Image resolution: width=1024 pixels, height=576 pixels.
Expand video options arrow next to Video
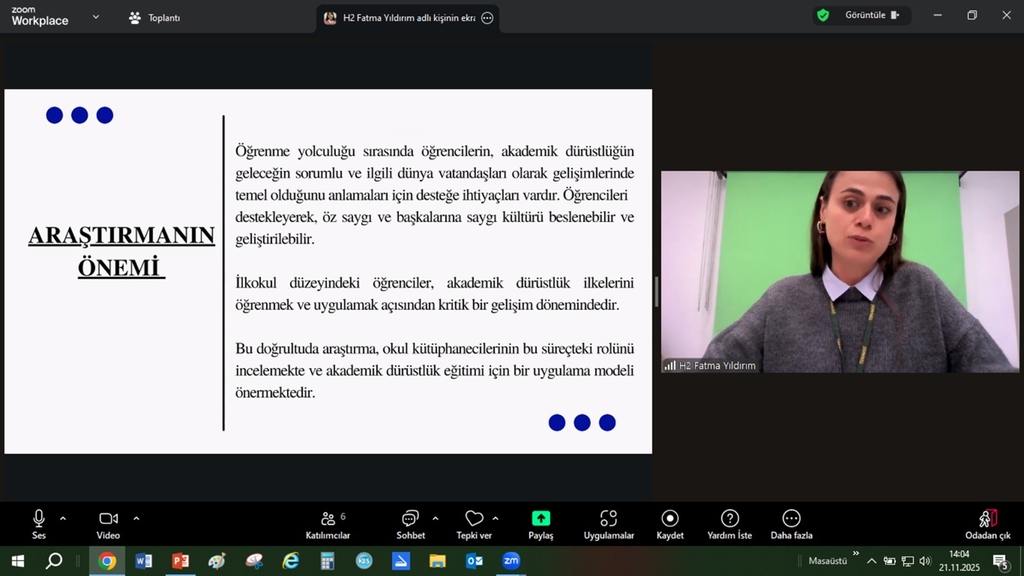(x=136, y=518)
